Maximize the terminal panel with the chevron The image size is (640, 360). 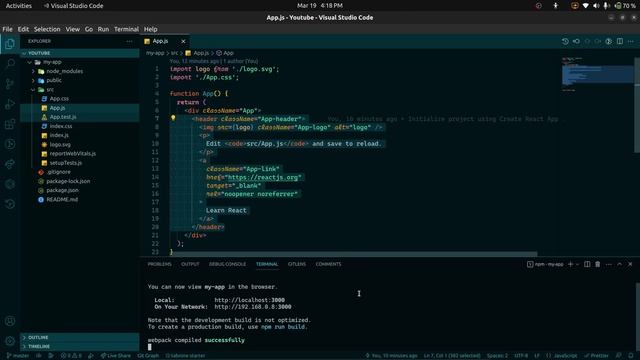619,264
